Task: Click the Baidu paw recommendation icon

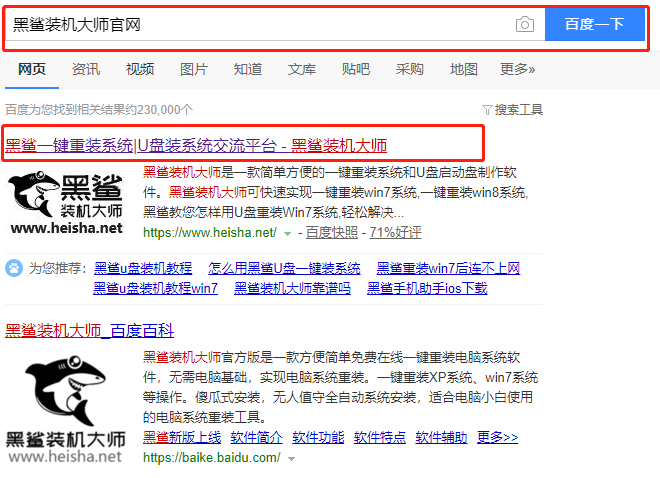Action: [x=14, y=268]
